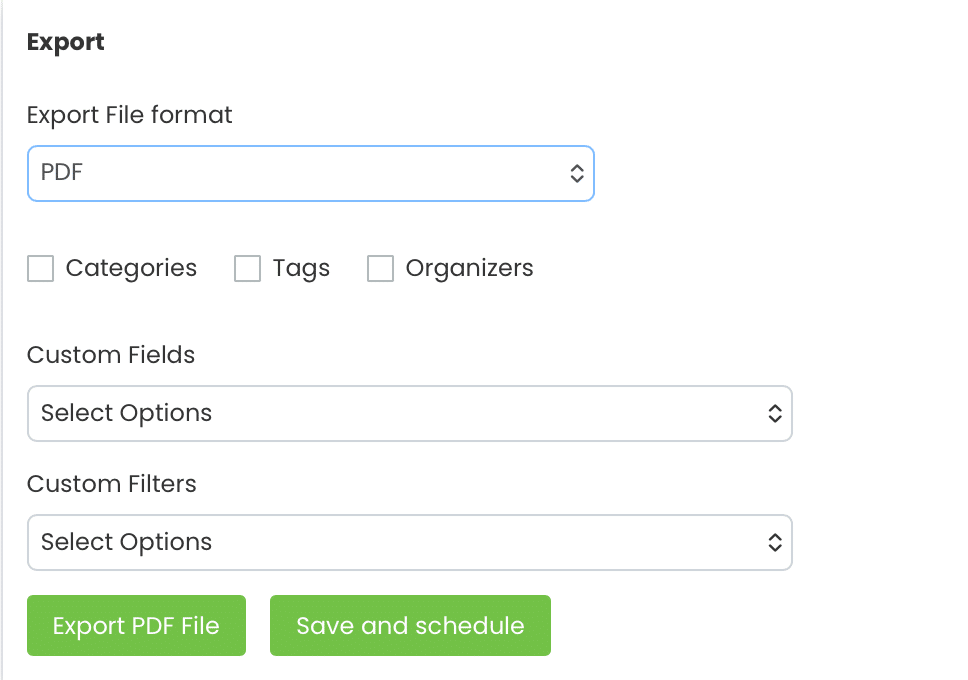968x680 pixels.
Task: Open the Export File format dropdown
Action: pyautogui.click(x=310, y=173)
